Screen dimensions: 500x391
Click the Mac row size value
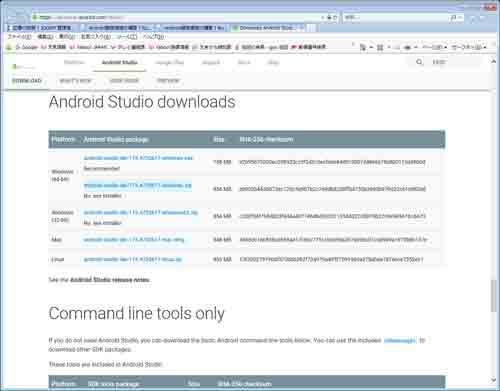pos(222,240)
